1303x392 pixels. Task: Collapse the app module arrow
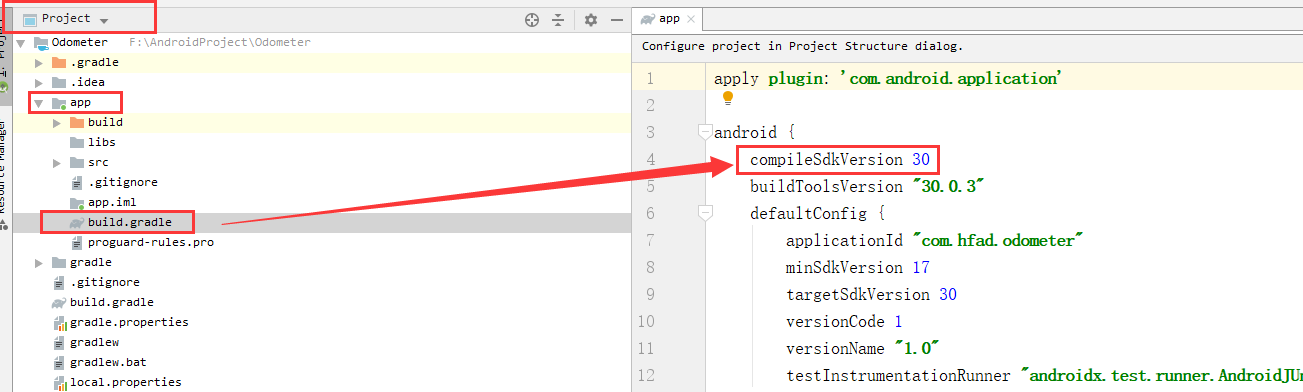39,103
